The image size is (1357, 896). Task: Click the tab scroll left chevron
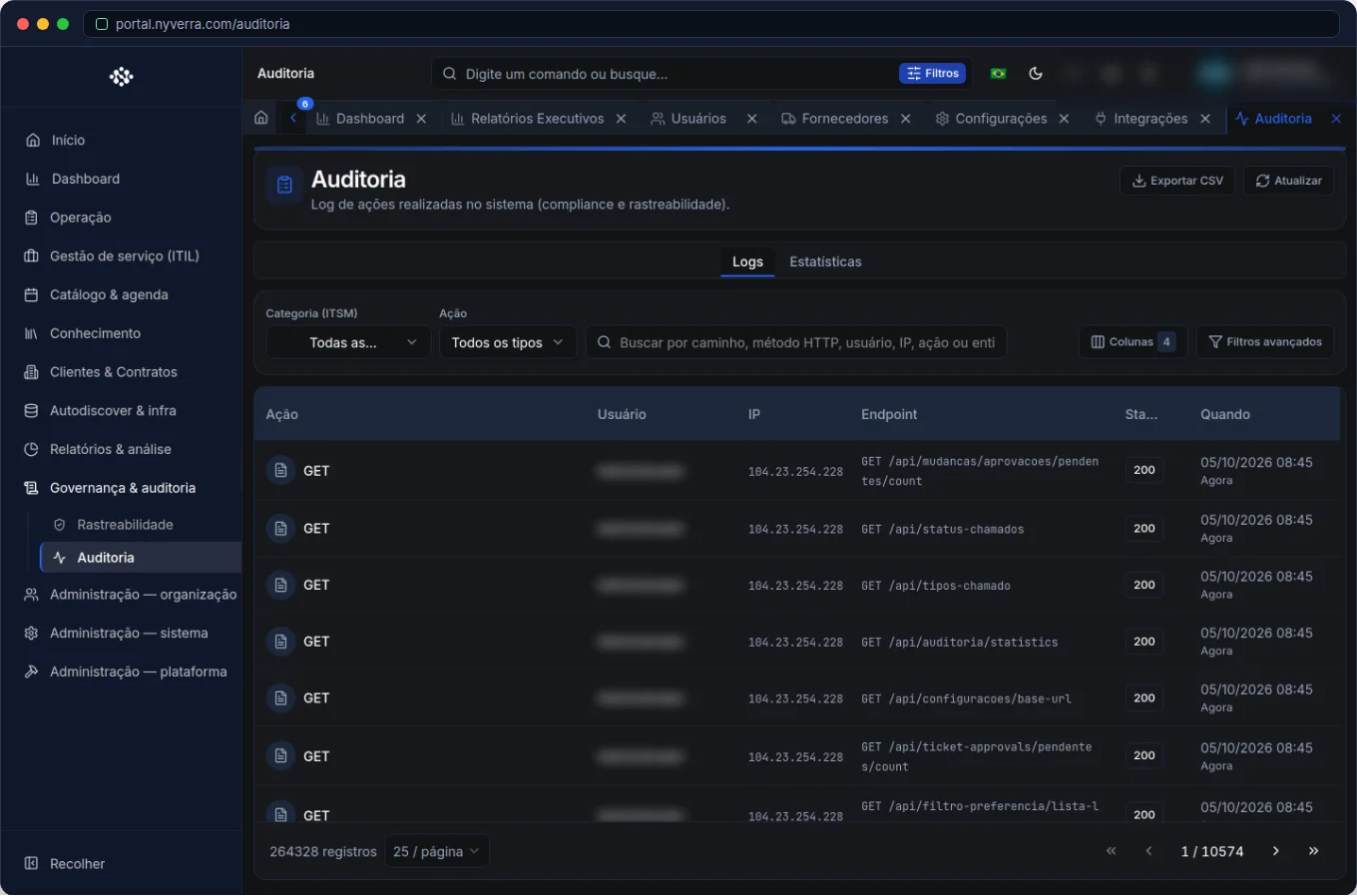[293, 118]
